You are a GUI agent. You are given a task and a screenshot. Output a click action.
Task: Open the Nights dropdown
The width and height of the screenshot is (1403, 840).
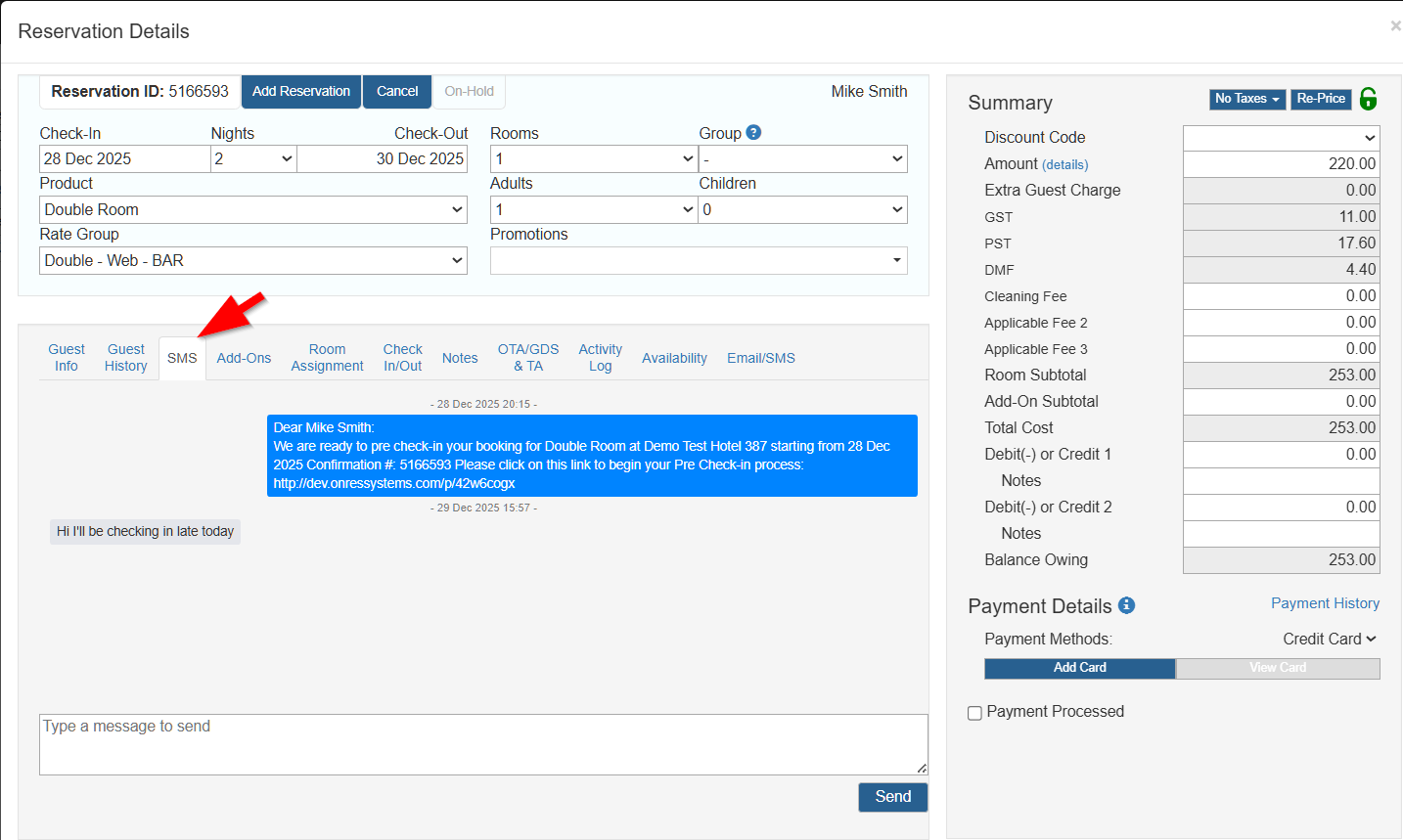click(253, 158)
